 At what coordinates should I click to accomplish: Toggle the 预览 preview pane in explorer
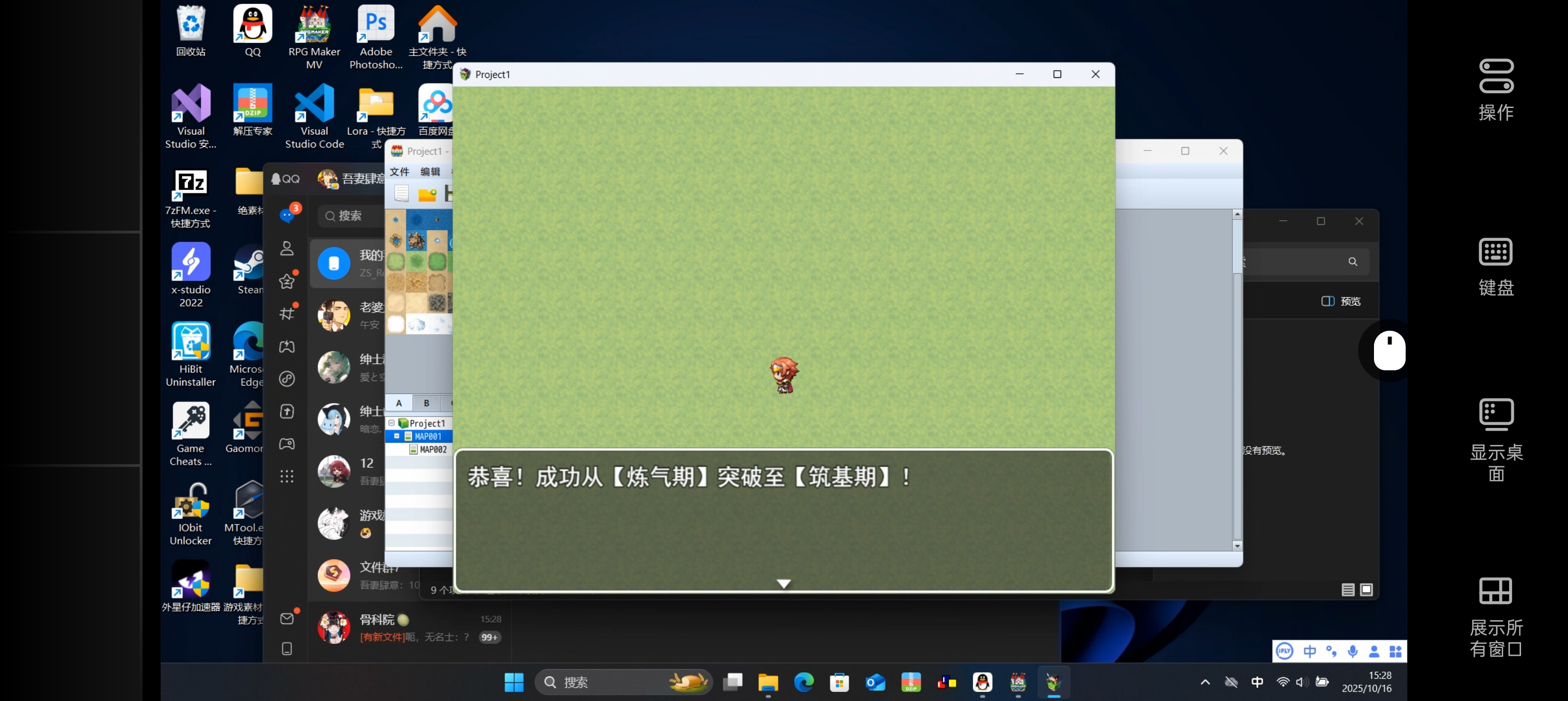(x=1341, y=301)
